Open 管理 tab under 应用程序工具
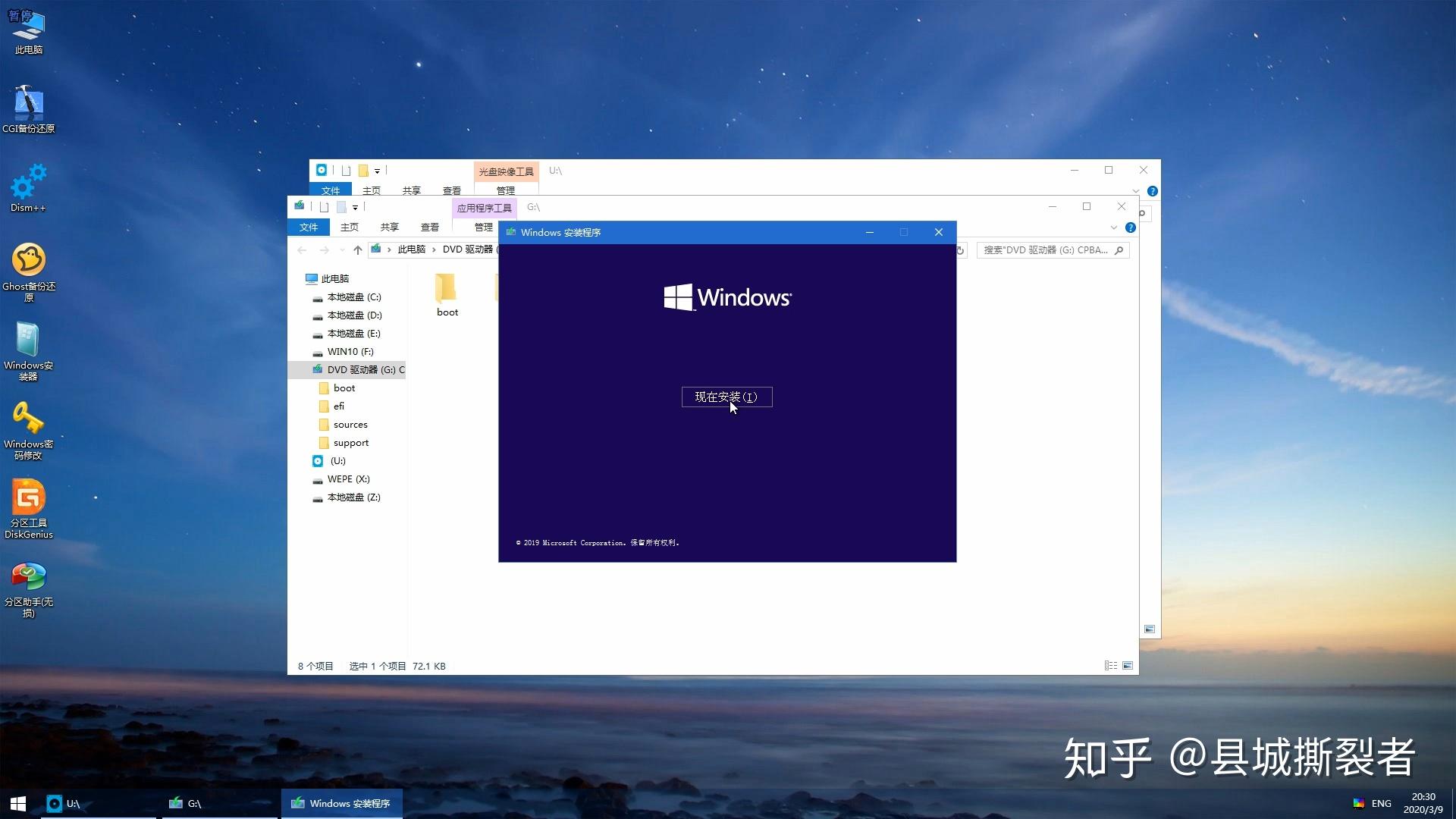 click(483, 227)
